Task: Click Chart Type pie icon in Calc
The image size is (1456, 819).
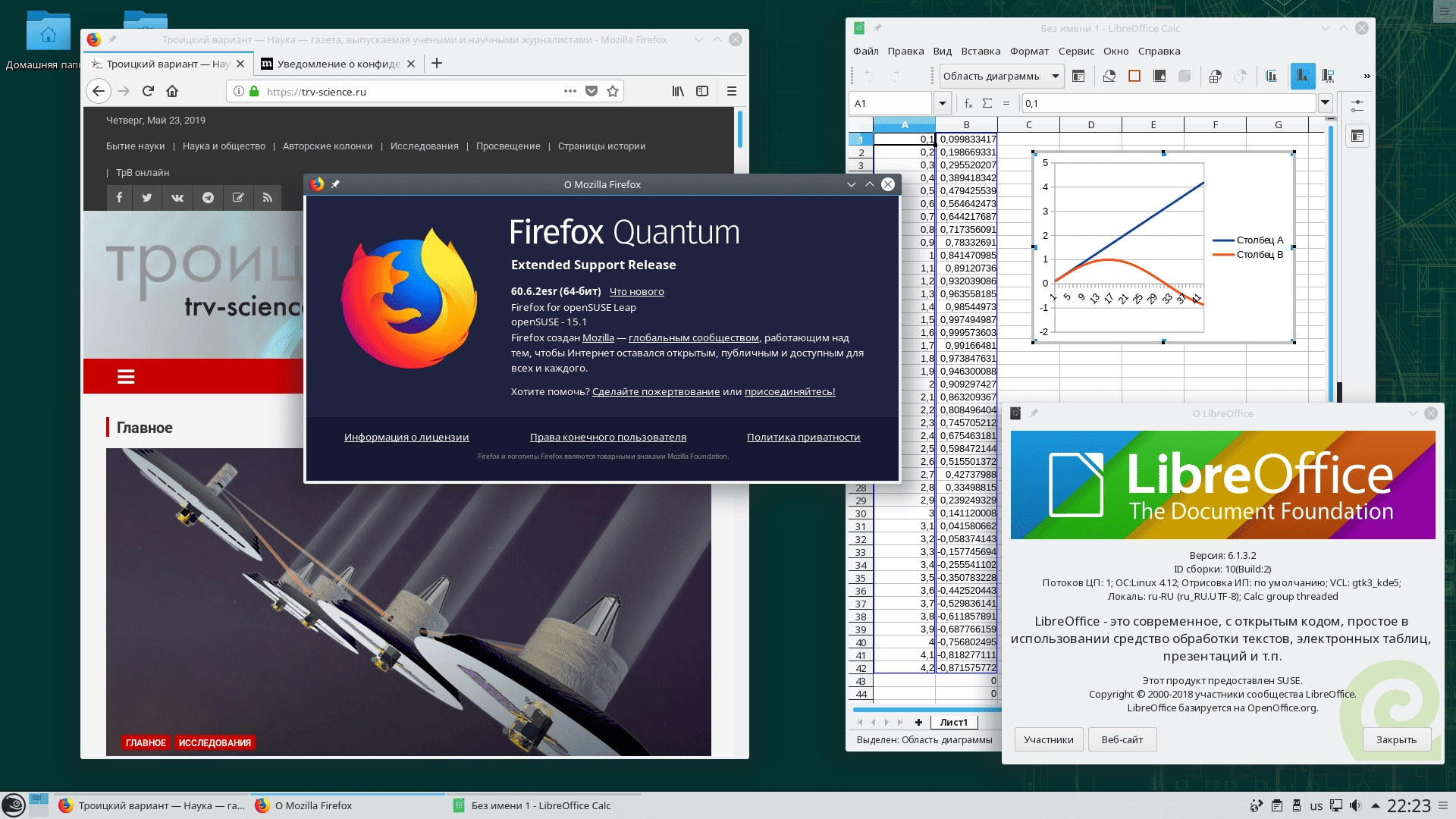Action: pos(1109,76)
